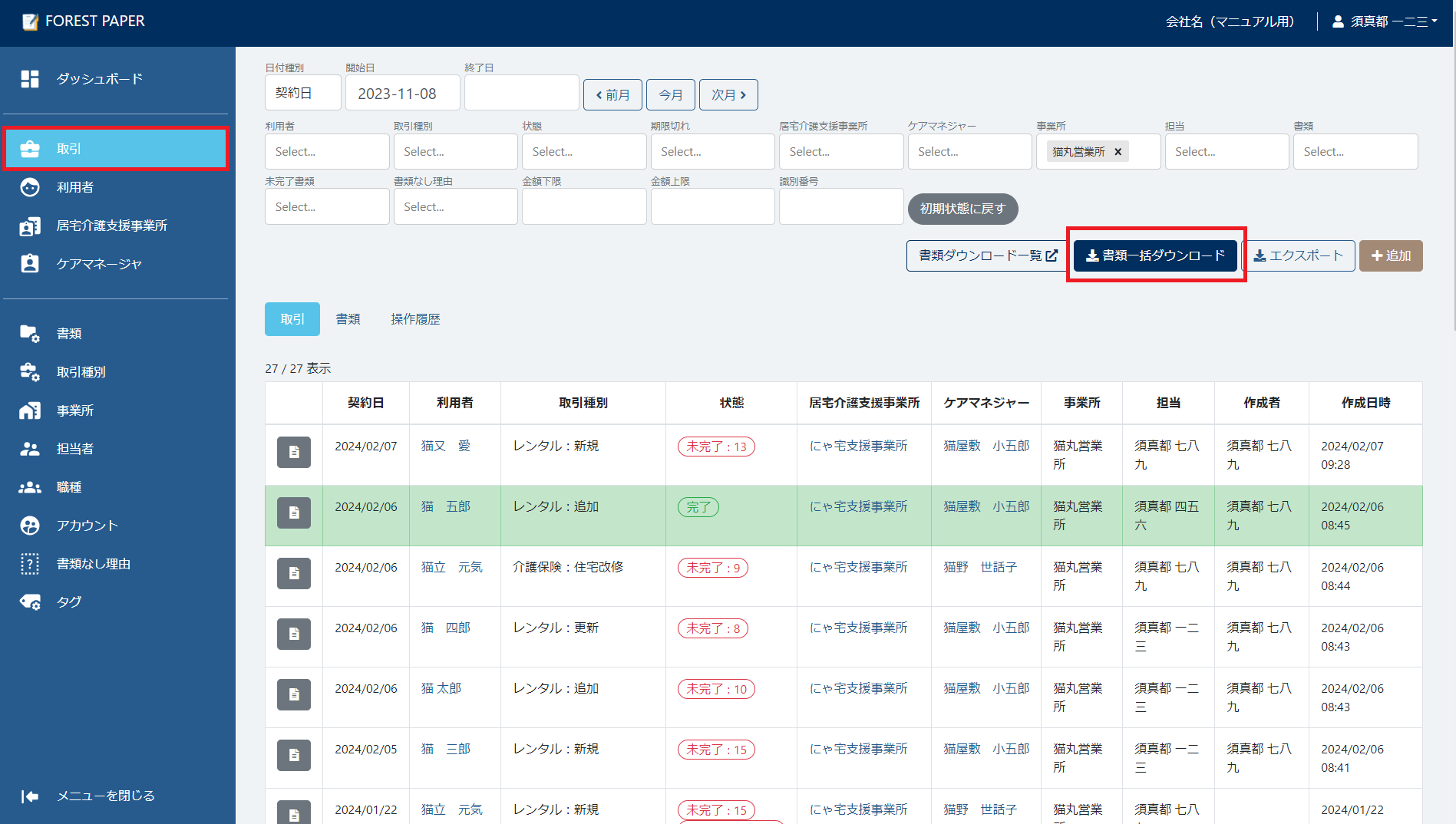Select the ケアマネージャ sidebar icon

point(30,264)
